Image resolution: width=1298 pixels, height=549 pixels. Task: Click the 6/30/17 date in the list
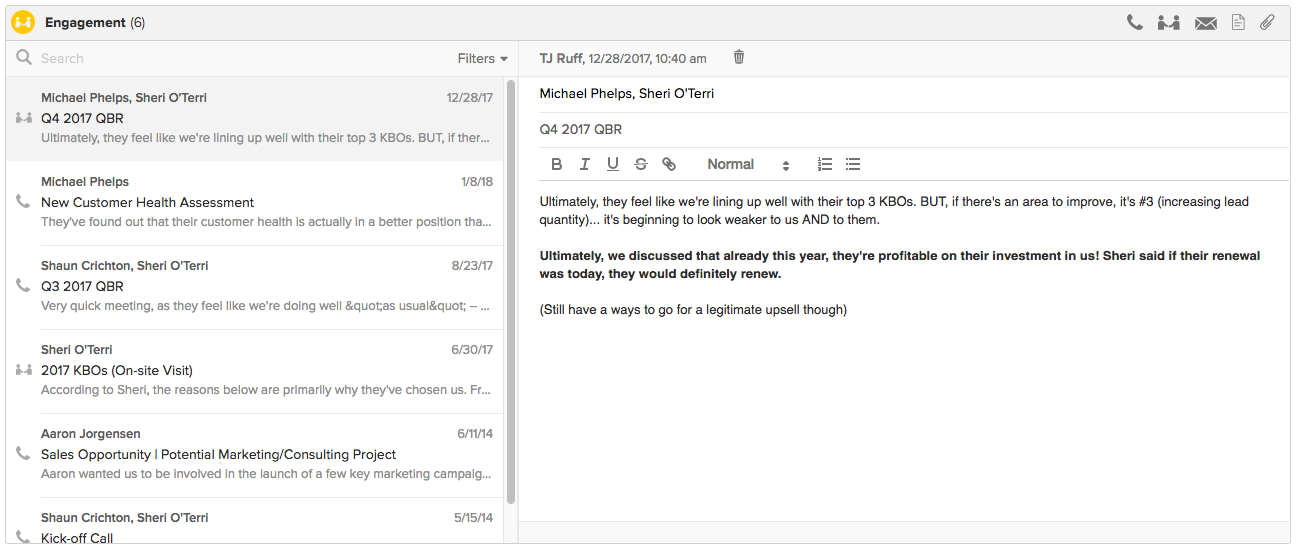click(472, 350)
